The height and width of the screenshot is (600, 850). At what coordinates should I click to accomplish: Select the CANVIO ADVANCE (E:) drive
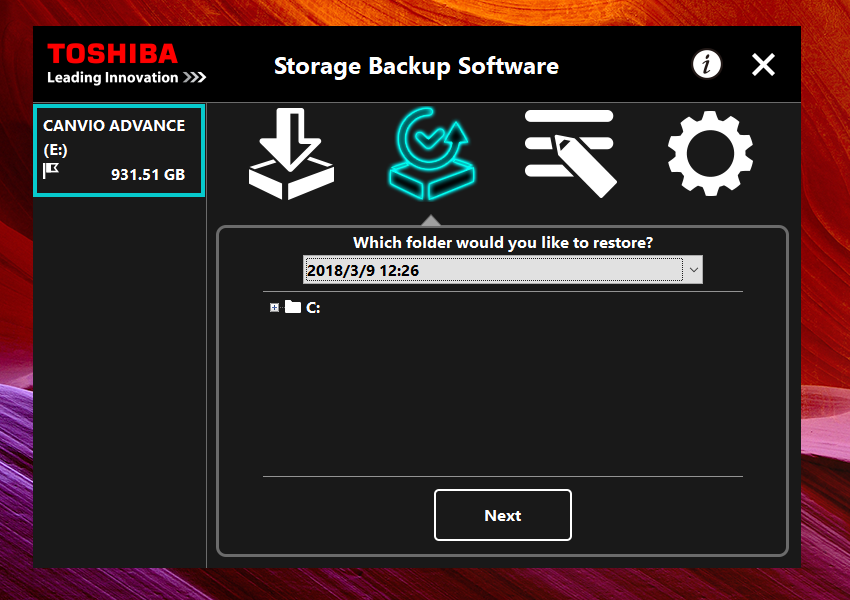pos(119,150)
